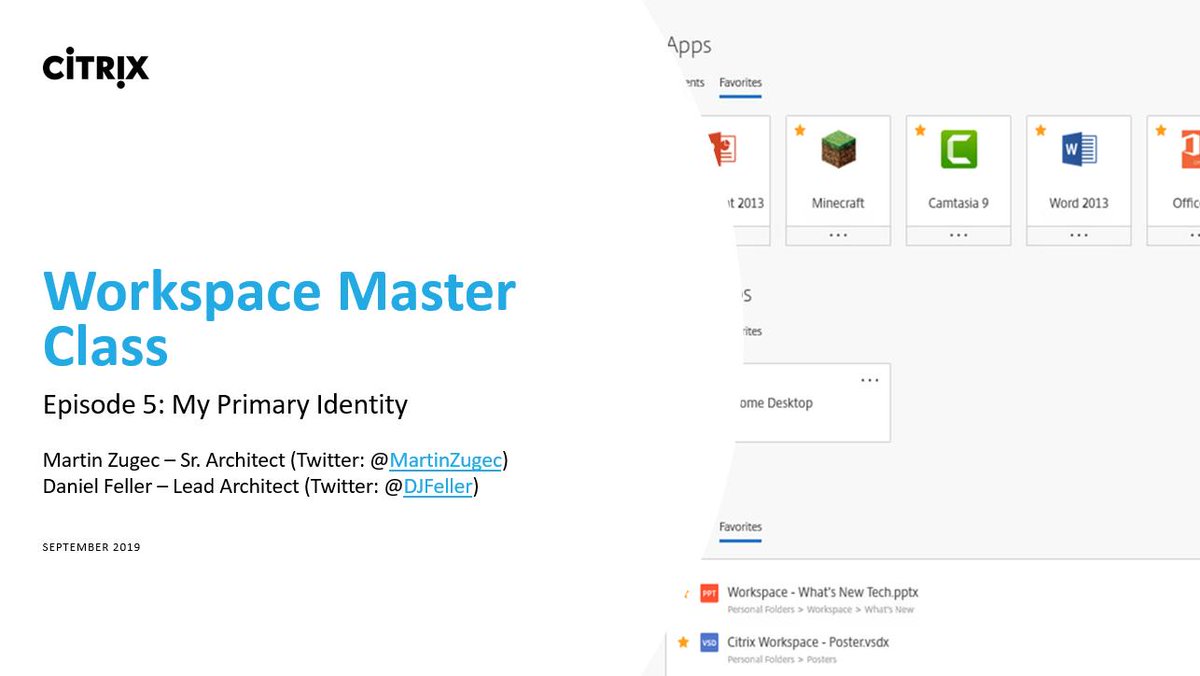The image size is (1200, 676).
Task: Click the Apps section heading
Action: [689, 46]
